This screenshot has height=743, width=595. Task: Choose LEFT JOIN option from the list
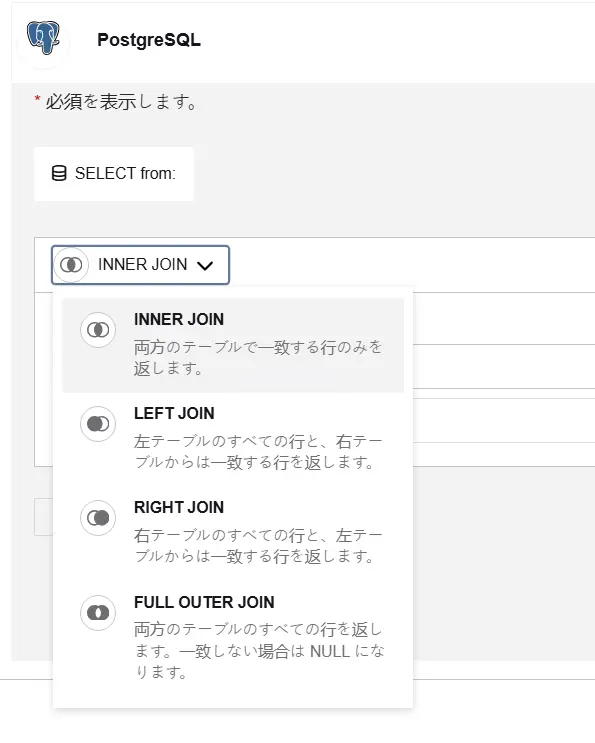233,438
